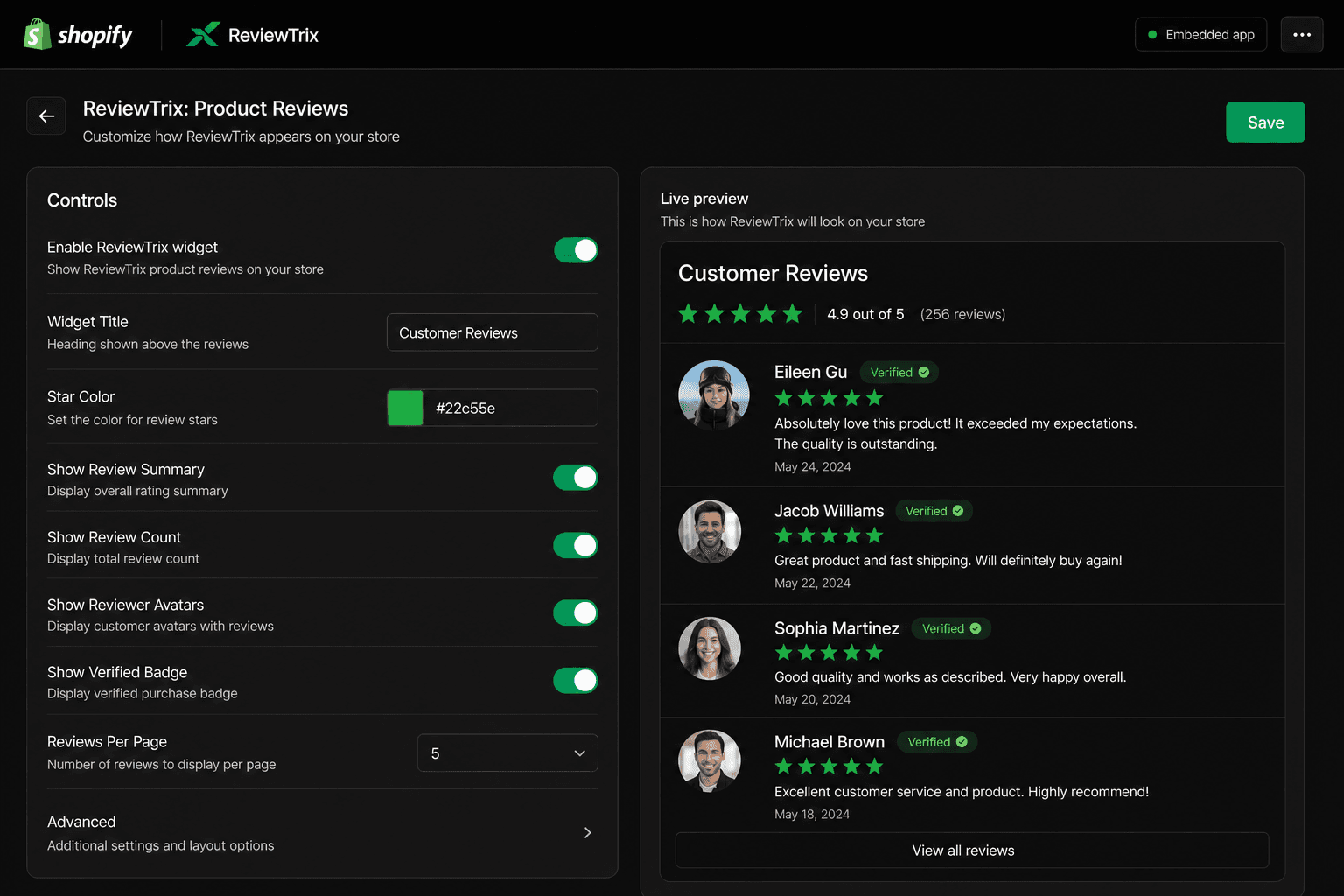Click the ReviewTrix X logo icon
This screenshot has width=1344, height=896.
click(x=203, y=35)
